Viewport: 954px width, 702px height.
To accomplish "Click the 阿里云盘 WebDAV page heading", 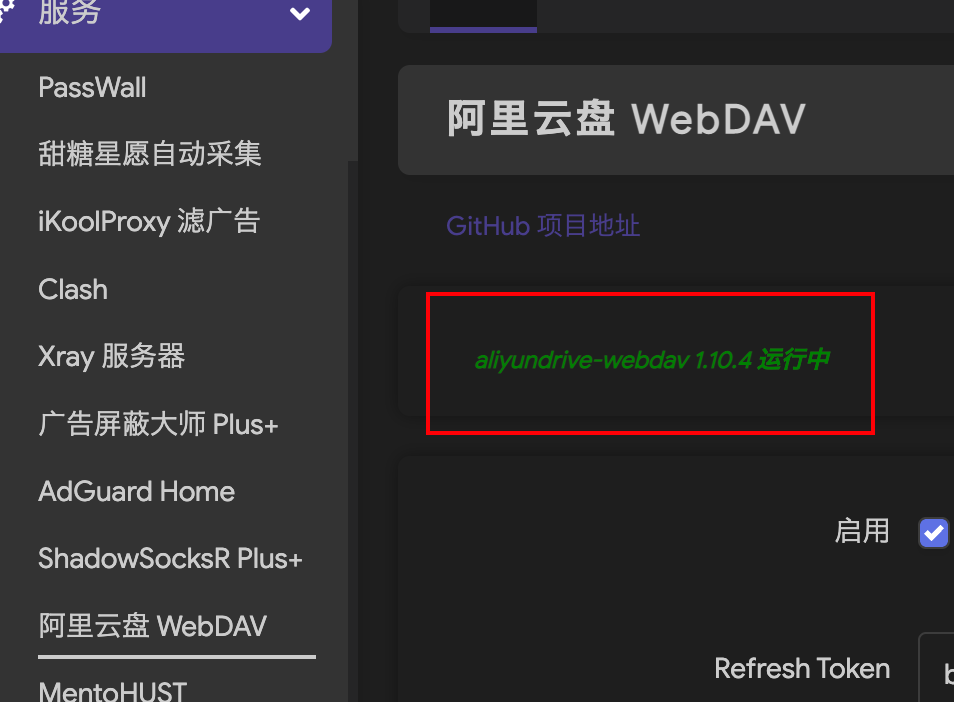I will tap(626, 119).
